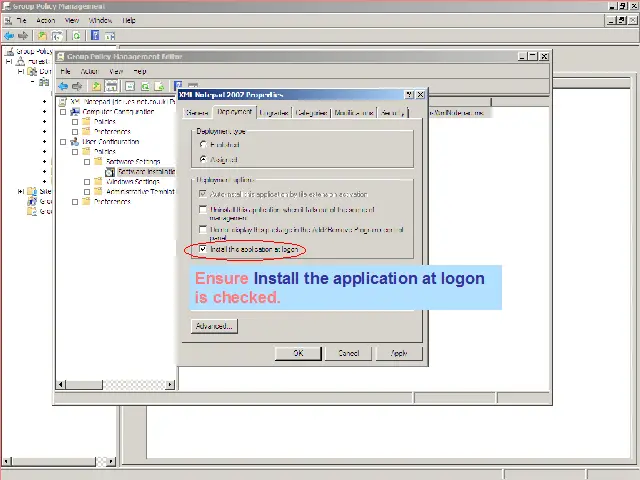
Task: Select the Published radio button
Action: pyautogui.click(x=203, y=144)
